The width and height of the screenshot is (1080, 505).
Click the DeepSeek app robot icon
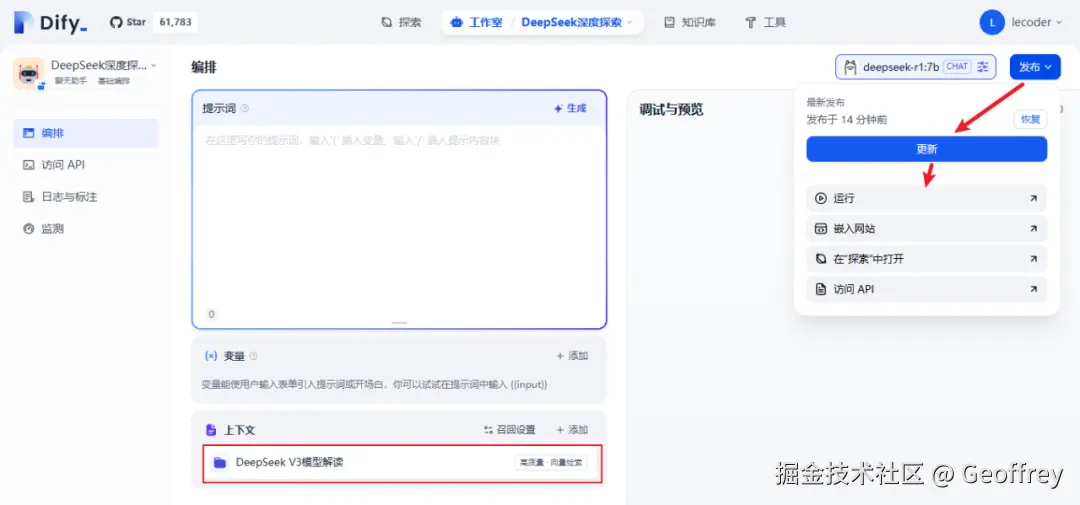[x=28, y=73]
